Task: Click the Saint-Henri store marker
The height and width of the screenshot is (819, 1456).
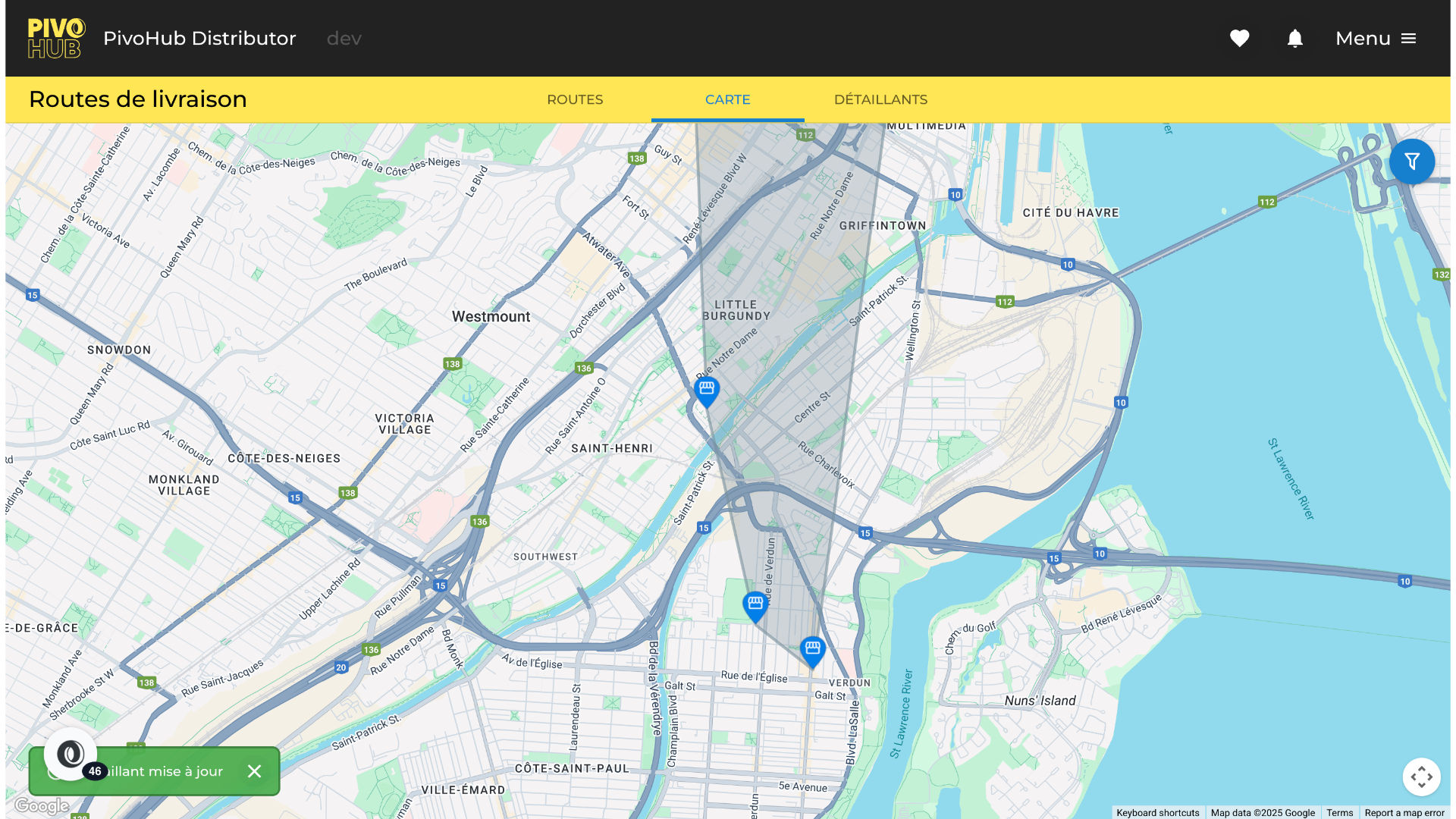Action: [706, 390]
